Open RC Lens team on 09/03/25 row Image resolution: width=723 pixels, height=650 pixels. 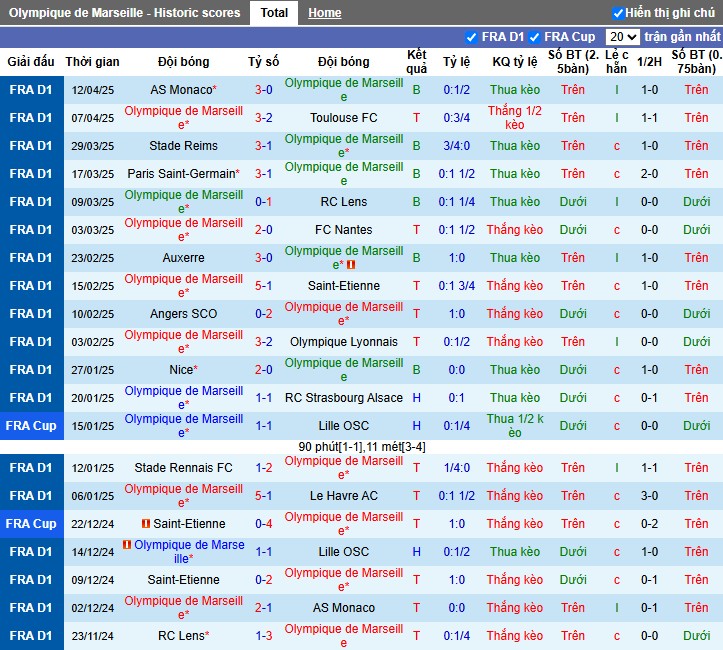click(x=344, y=202)
